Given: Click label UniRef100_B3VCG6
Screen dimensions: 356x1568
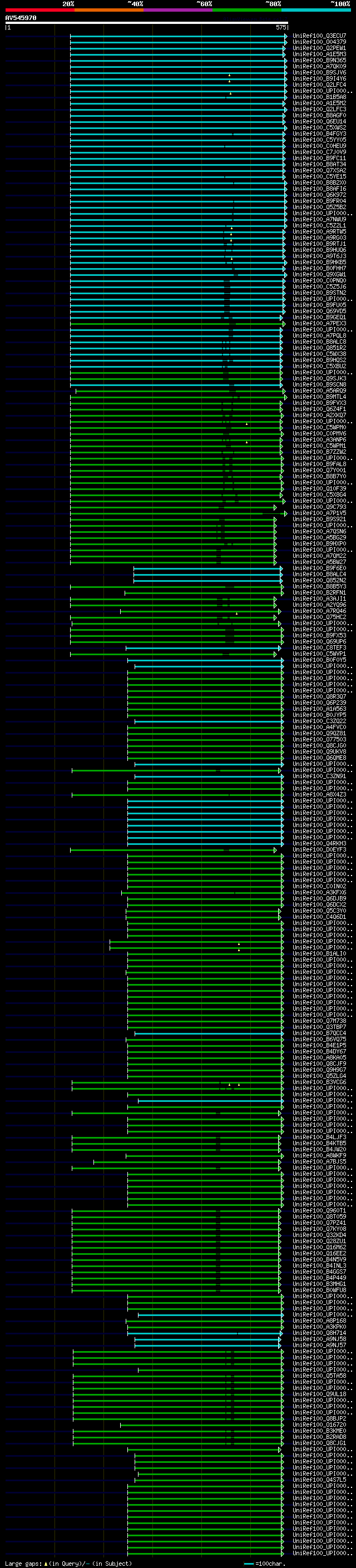Looking at the screenshot, I should [x=319, y=1082].
